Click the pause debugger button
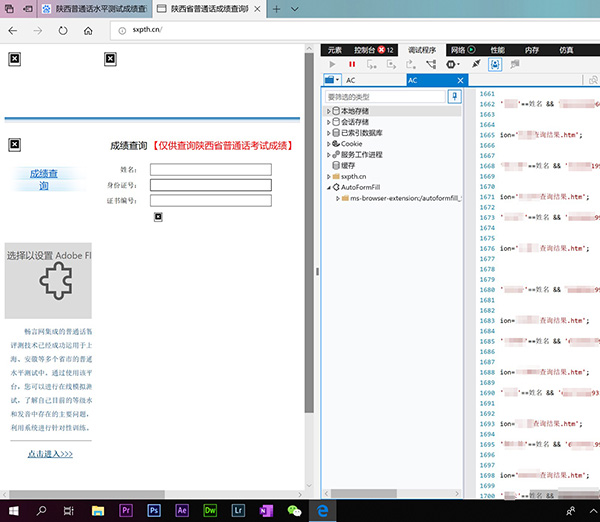600x522 pixels. point(352,64)
